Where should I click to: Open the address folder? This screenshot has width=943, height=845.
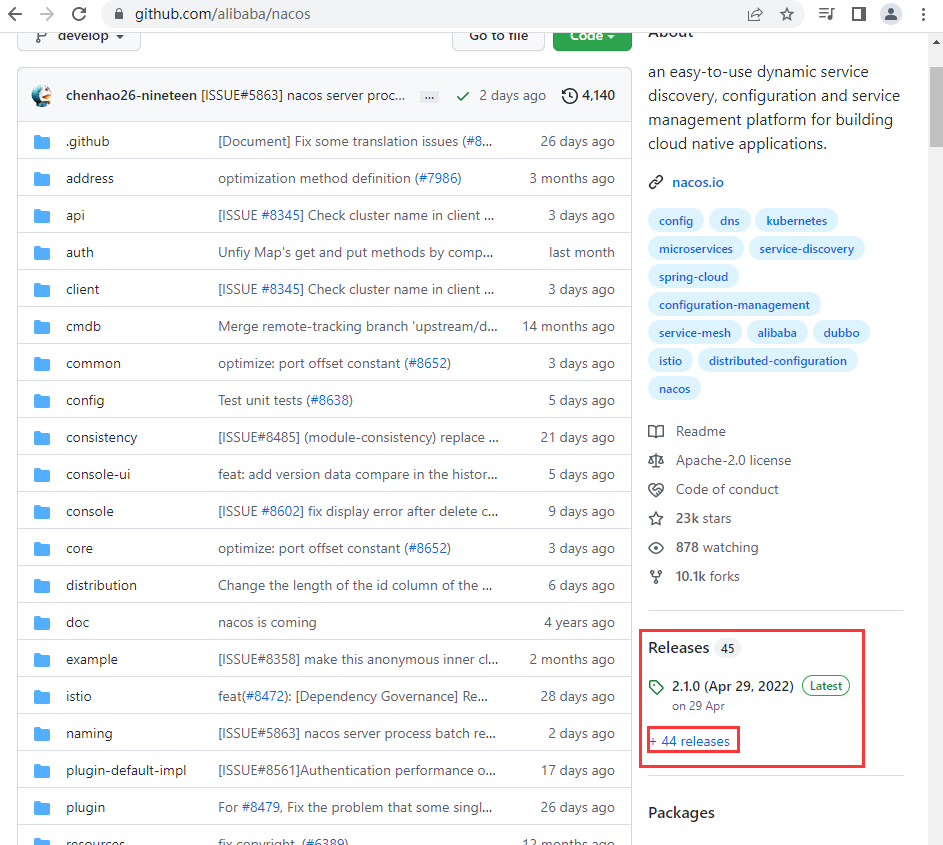90,179
